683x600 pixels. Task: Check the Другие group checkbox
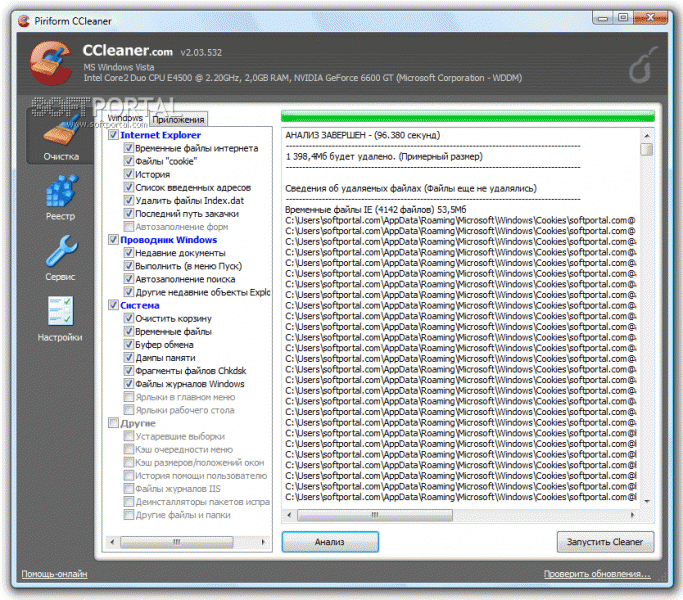113,423
